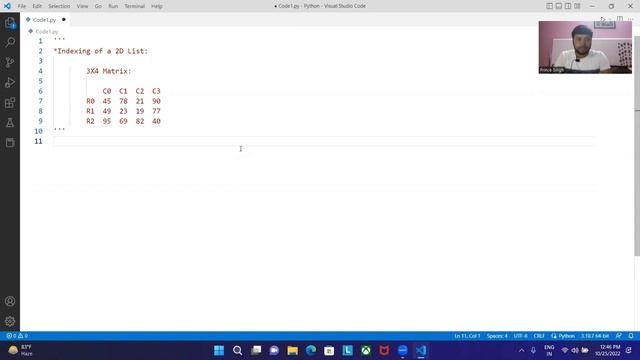Open the Explorer view in the activity bar
Viewport: 640px width, 360px height.
pyautogui.click(x=10, y=23)
